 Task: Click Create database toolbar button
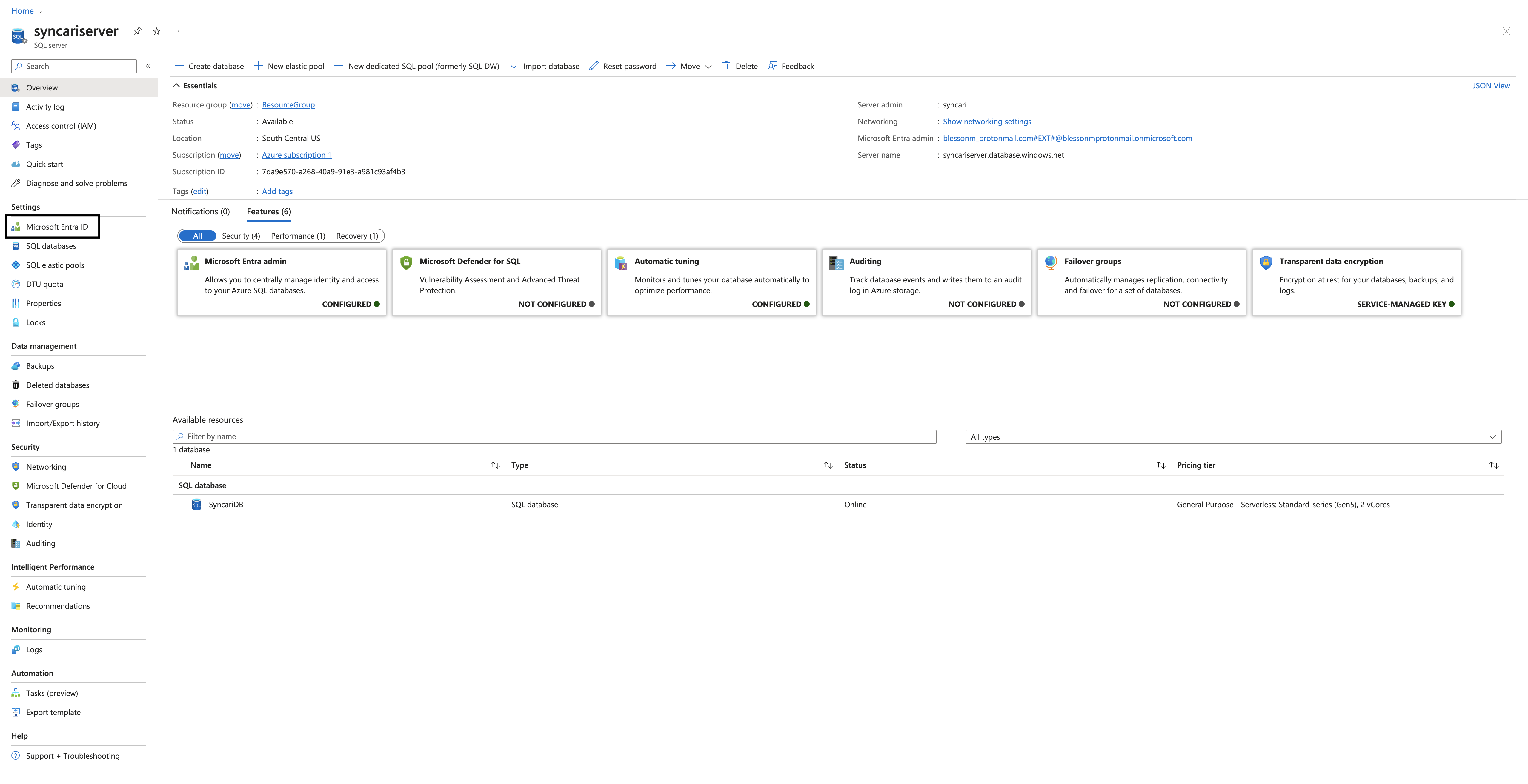209,66
